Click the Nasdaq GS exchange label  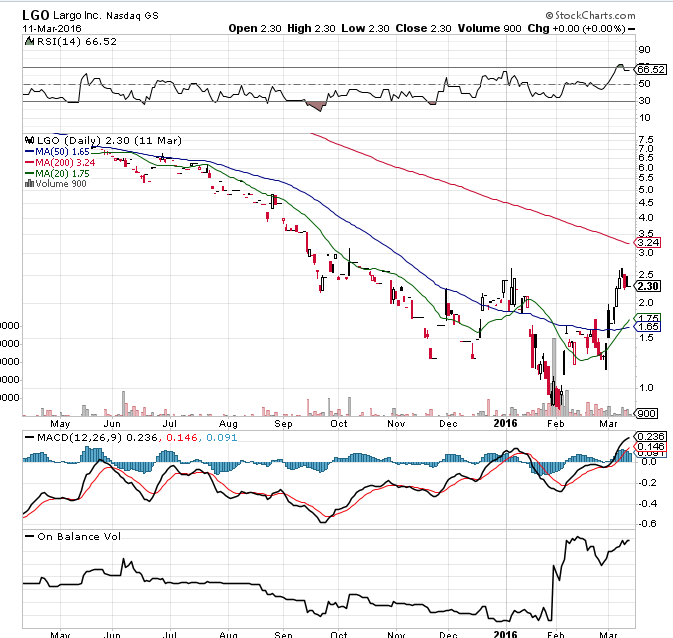pyautogui.click(x=133, y=16)
